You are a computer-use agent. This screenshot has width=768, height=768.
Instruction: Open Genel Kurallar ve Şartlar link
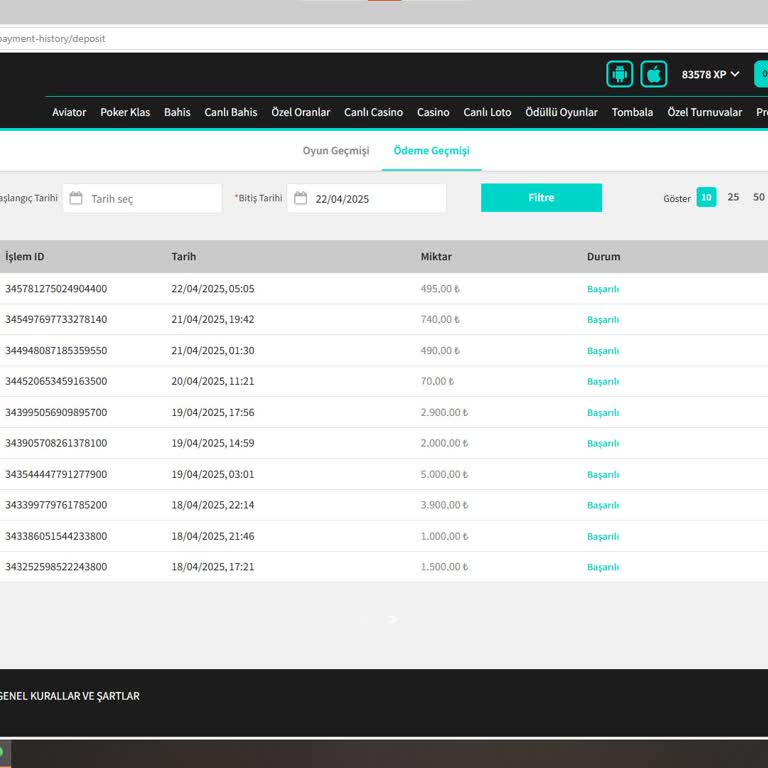click(70, 696)
